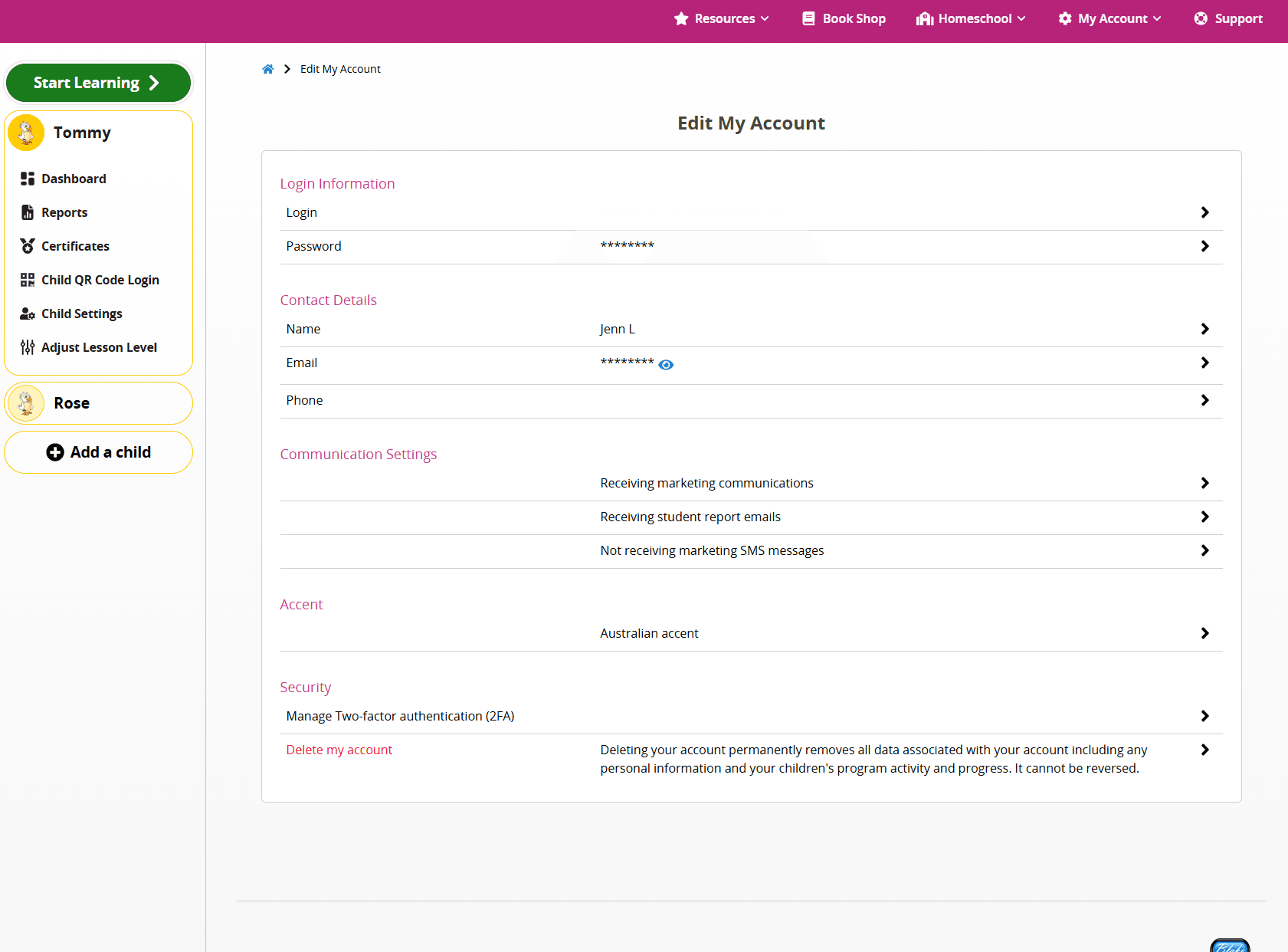This screenshot has width=1288, height=952.
Task: Click the Delete my account link
Action: tap(339, 750)
